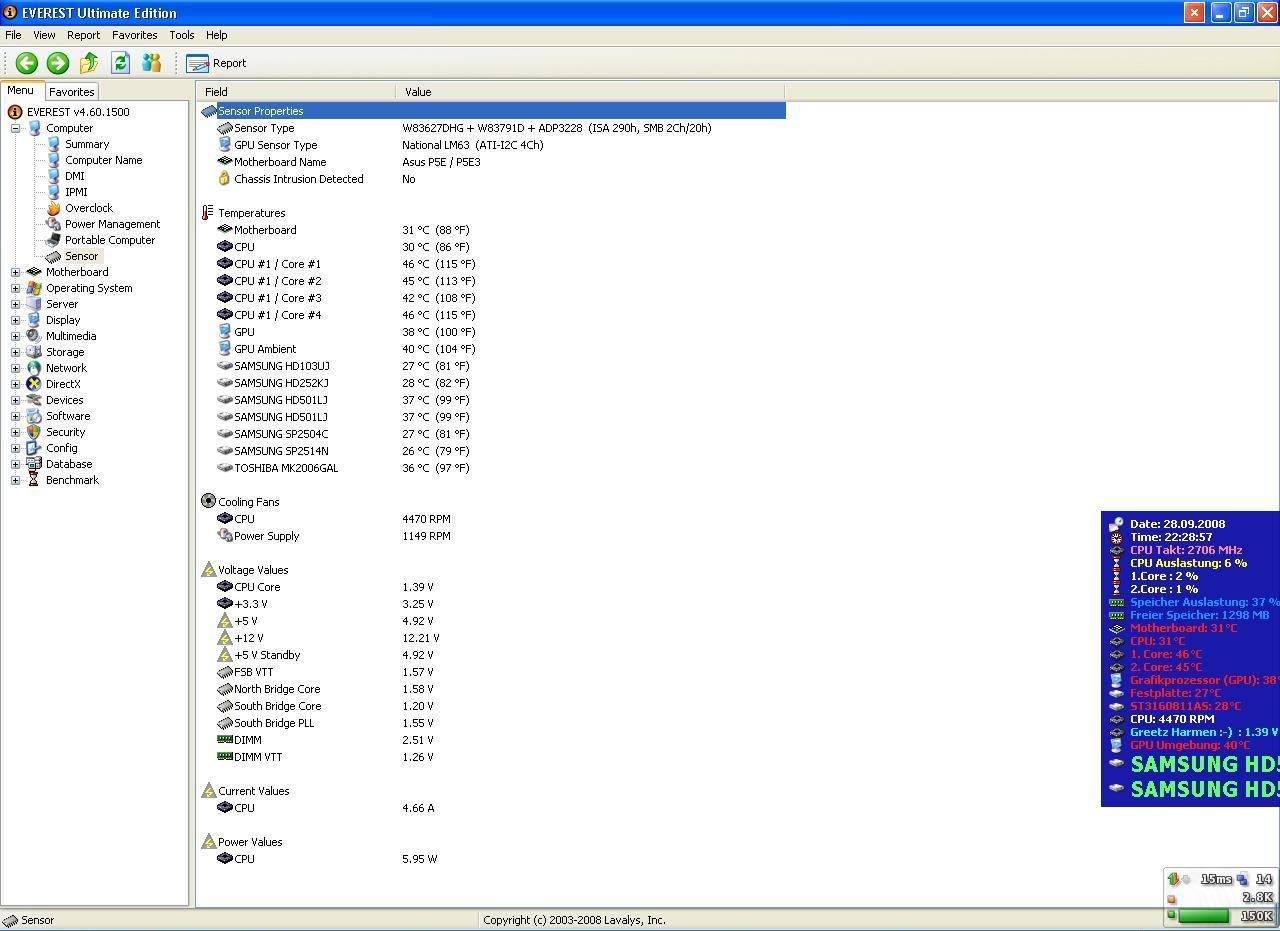1280x931 pixels.
Task: Switch to the Favorites tab
Action: coord(71,91)
